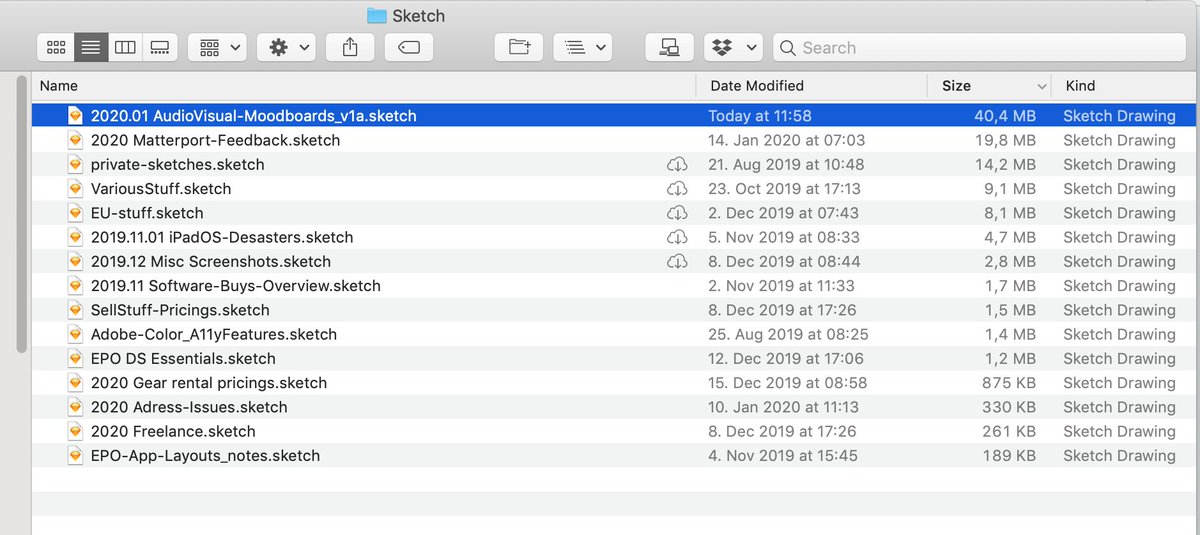Select SellStuff-Pricings.sketch file
The image size is (1200, 535).
pyautogui.click(x=616, y=310)
